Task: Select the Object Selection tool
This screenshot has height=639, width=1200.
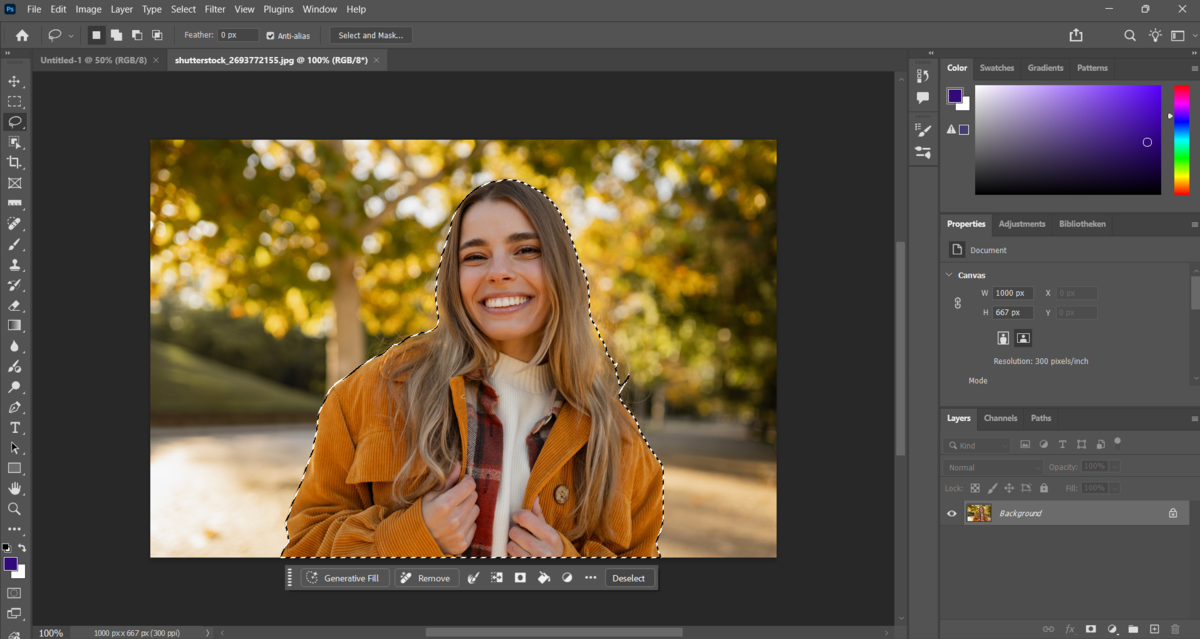Action: tap(14, 142)
